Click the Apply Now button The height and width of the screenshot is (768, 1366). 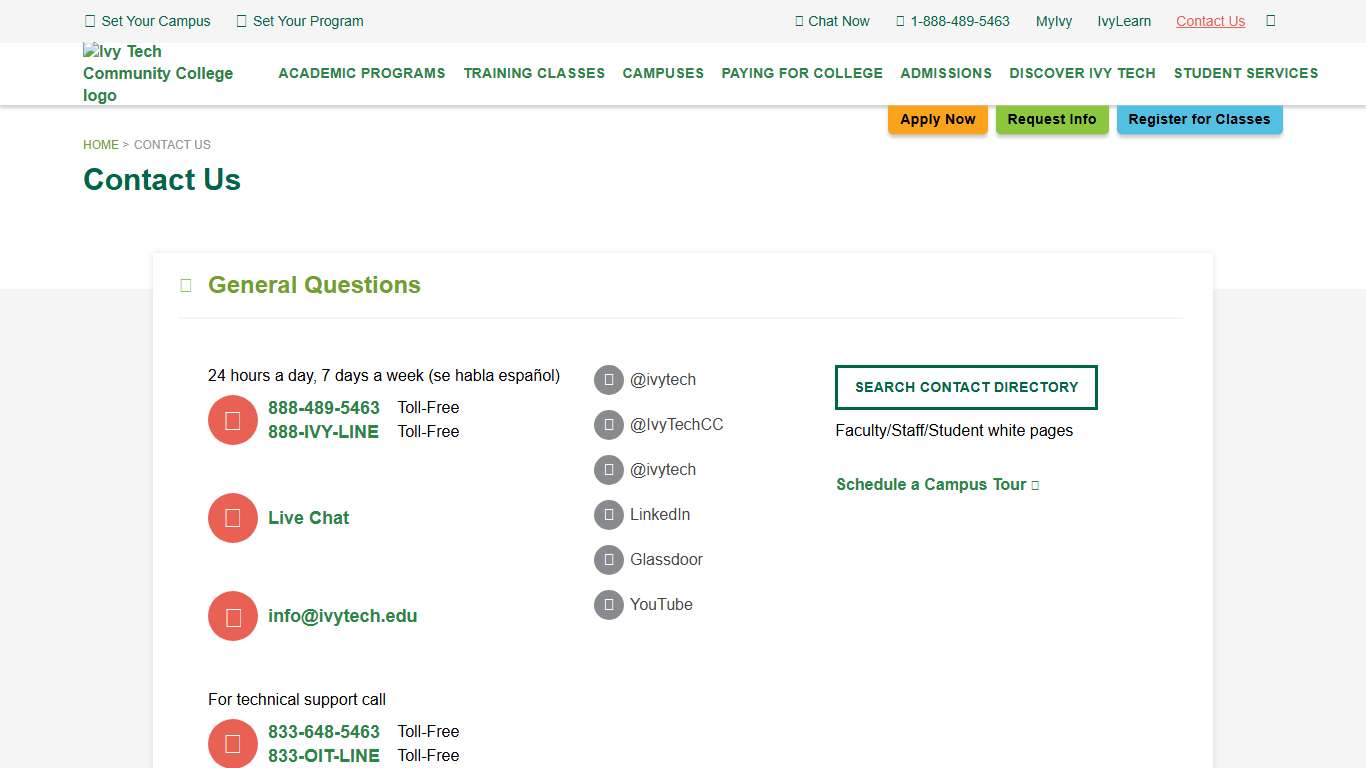[x=937, y=119]
